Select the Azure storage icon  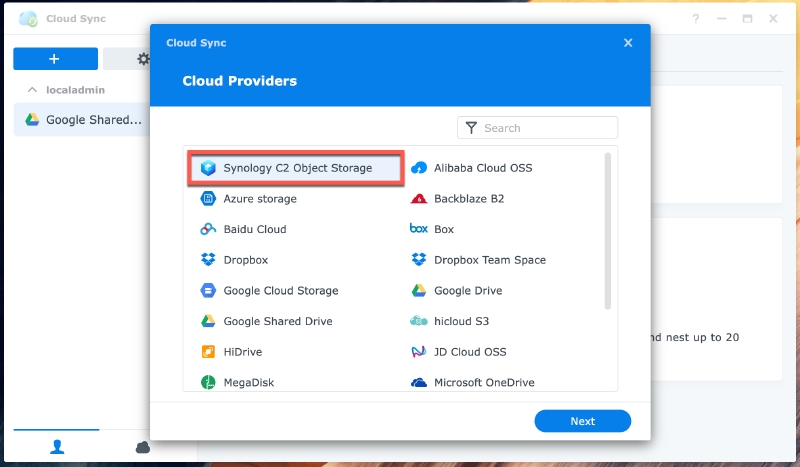point(209,199)
